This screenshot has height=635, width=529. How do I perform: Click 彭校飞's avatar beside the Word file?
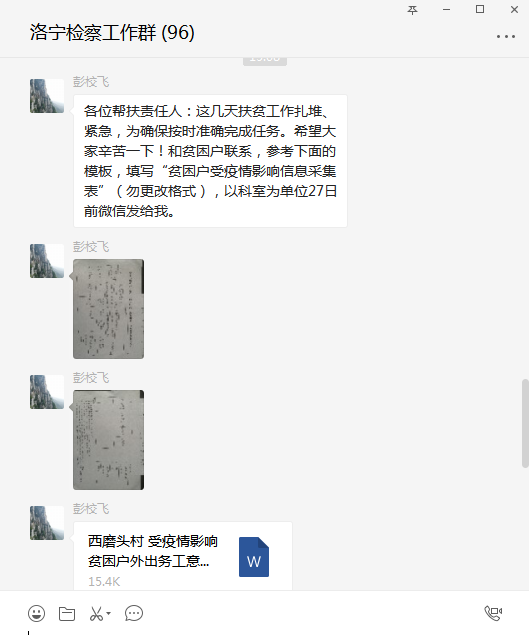pyautogui.click(x=47, y=523)
